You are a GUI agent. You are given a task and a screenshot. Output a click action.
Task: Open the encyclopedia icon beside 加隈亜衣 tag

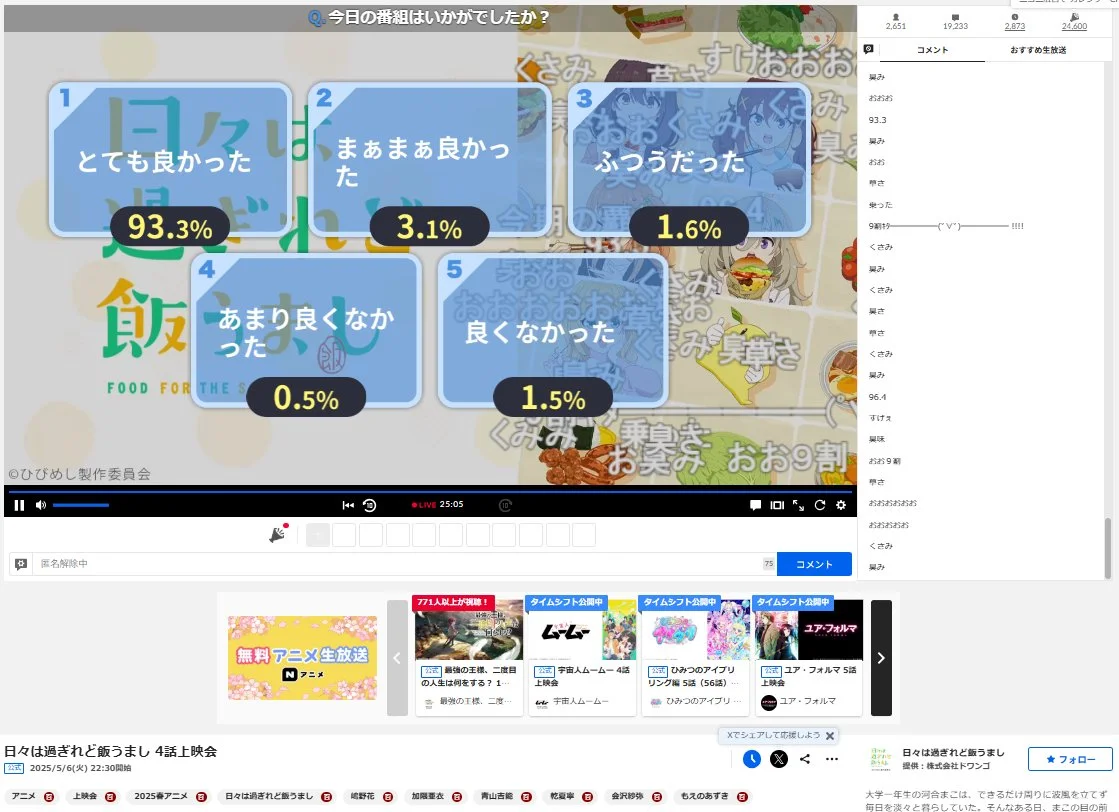(457, 796)
